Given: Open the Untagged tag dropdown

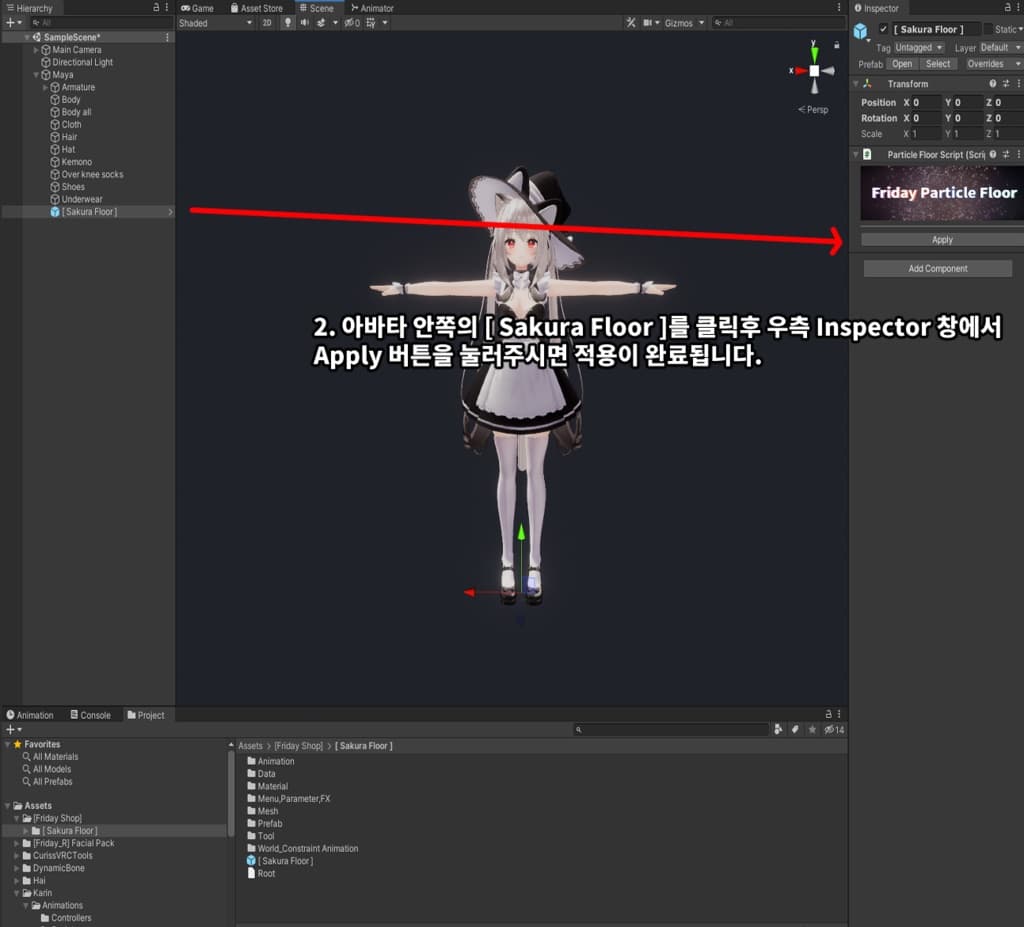Looking at the screenshot, I should [x=918, y=47].
